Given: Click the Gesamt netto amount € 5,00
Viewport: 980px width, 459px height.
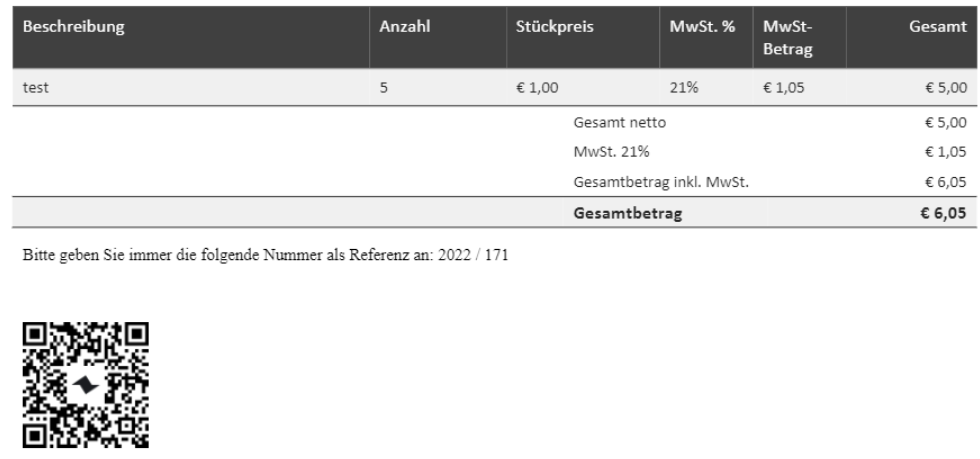Looking at the screenshot, I should tap(946, 123).
